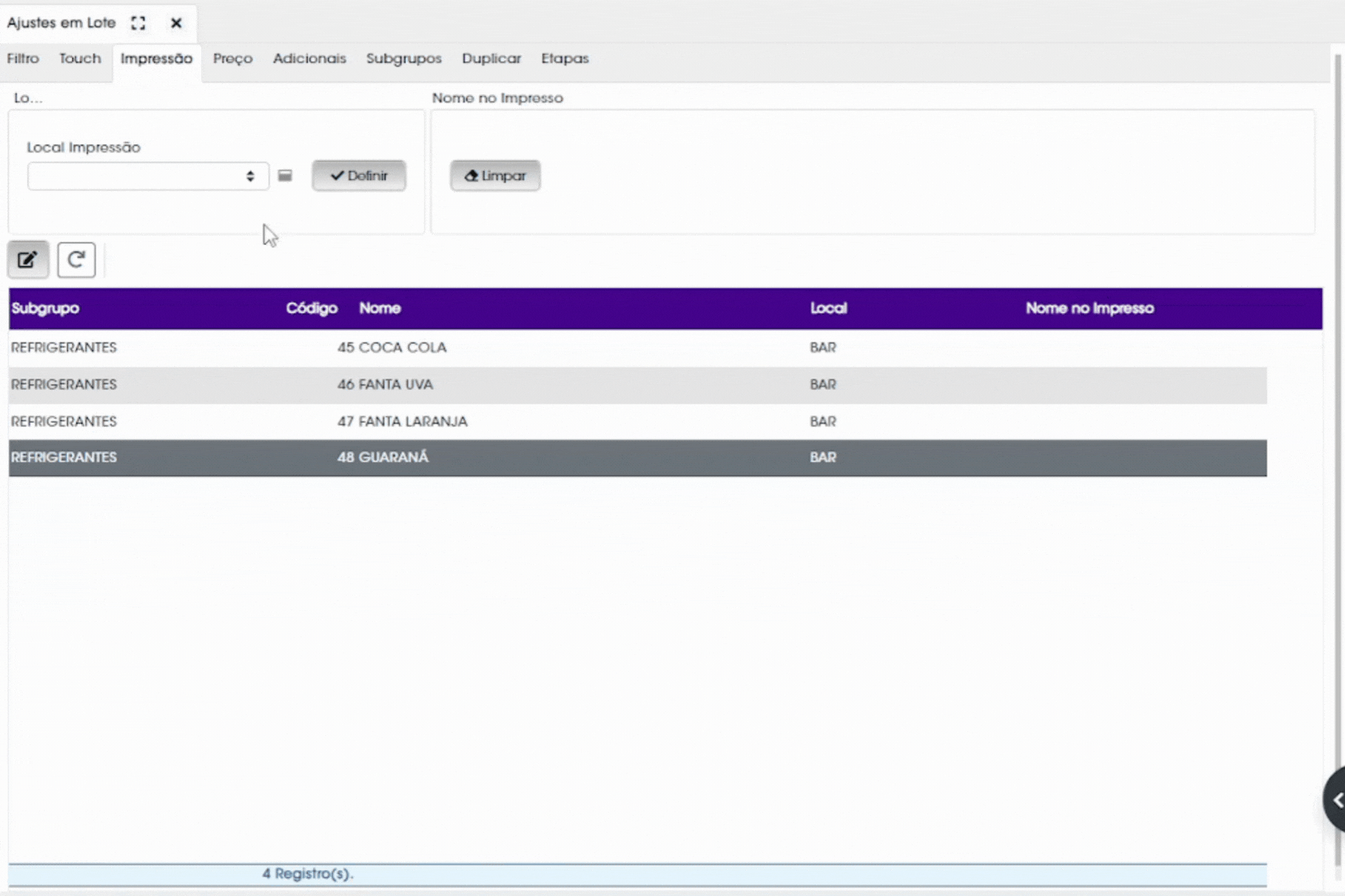1345x896 pixels.
Task: Click BAR local of FANTA UVA row
Action: [x=823, y=384]
